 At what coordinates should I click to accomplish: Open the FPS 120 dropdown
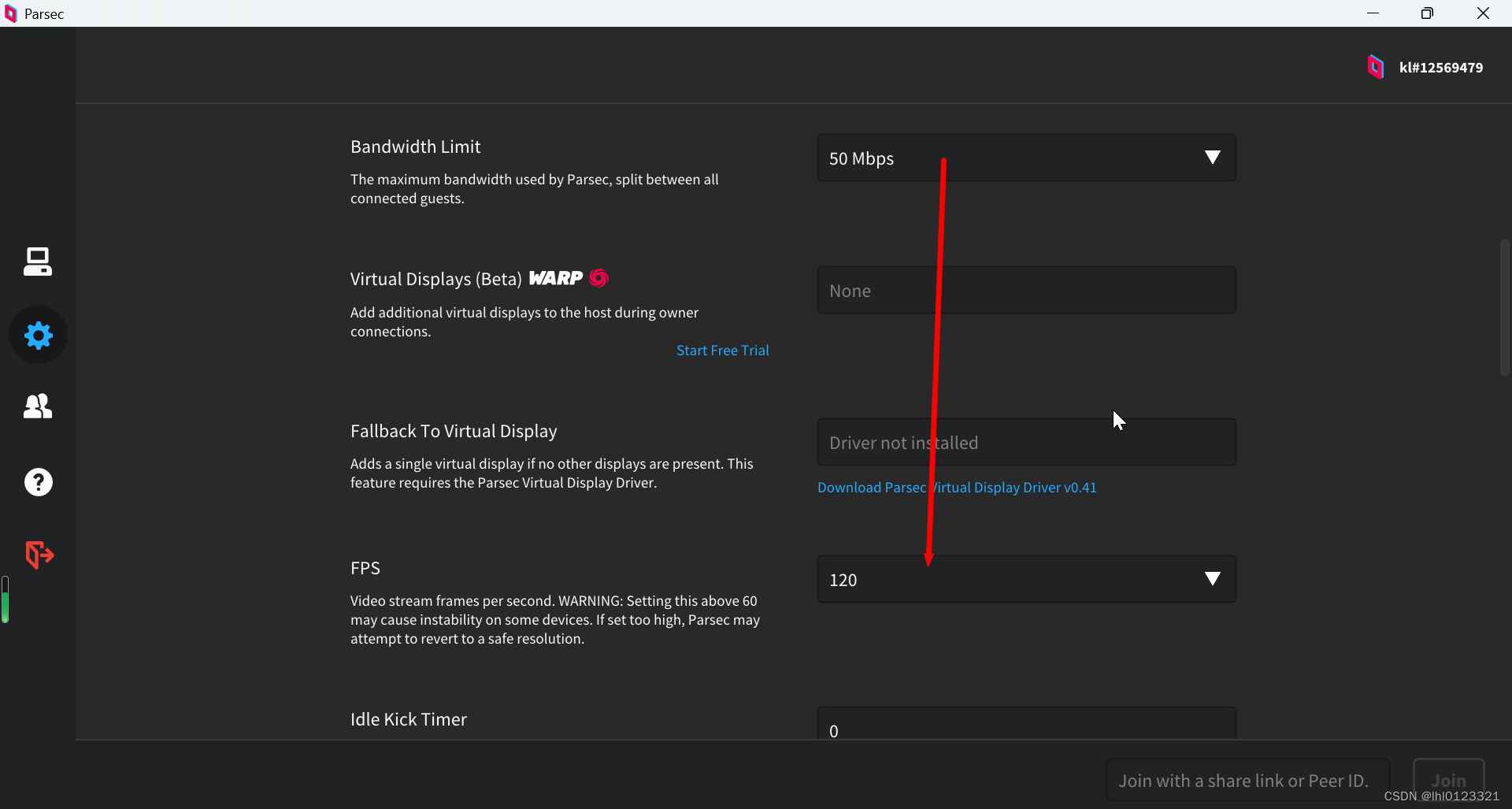[1026, 580]
